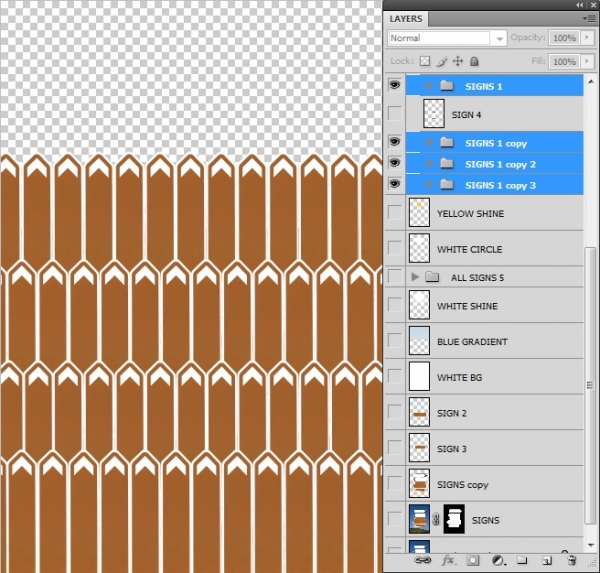Click the Opacity 100% field
The width and height of the screenshot is (600, 573).
[x=564, y=38]
